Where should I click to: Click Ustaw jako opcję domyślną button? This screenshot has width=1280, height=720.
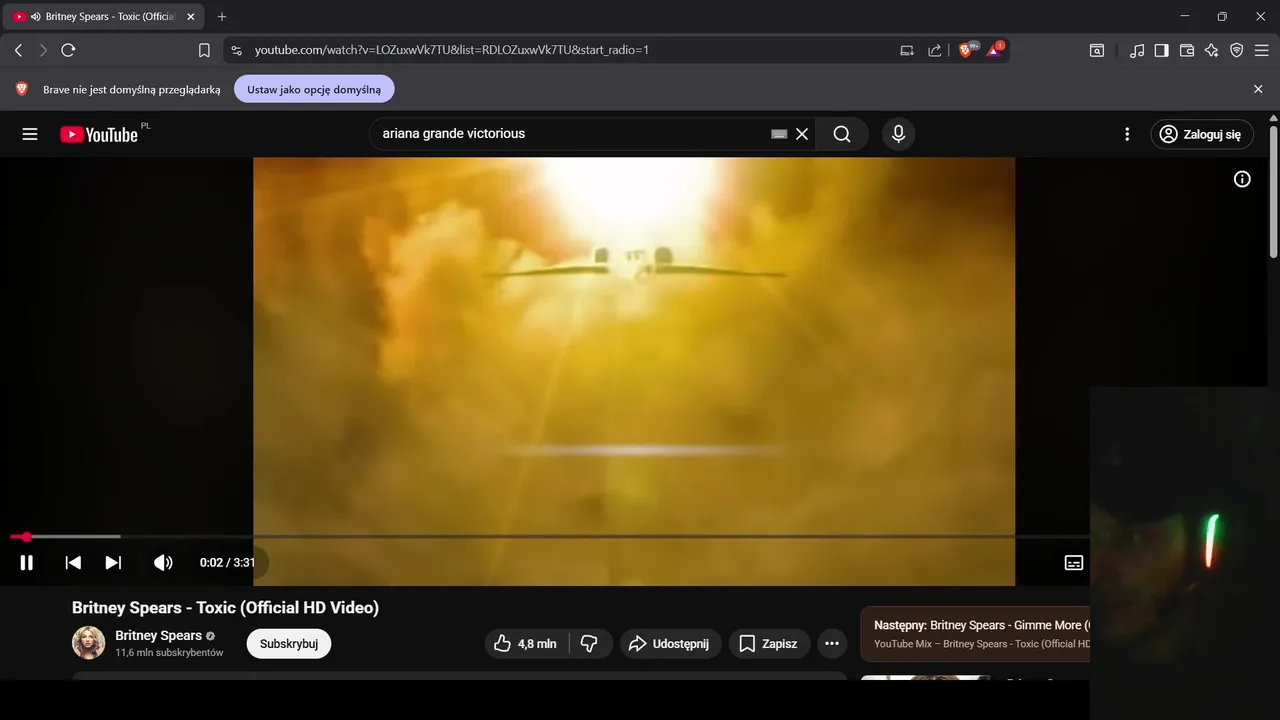314,89
